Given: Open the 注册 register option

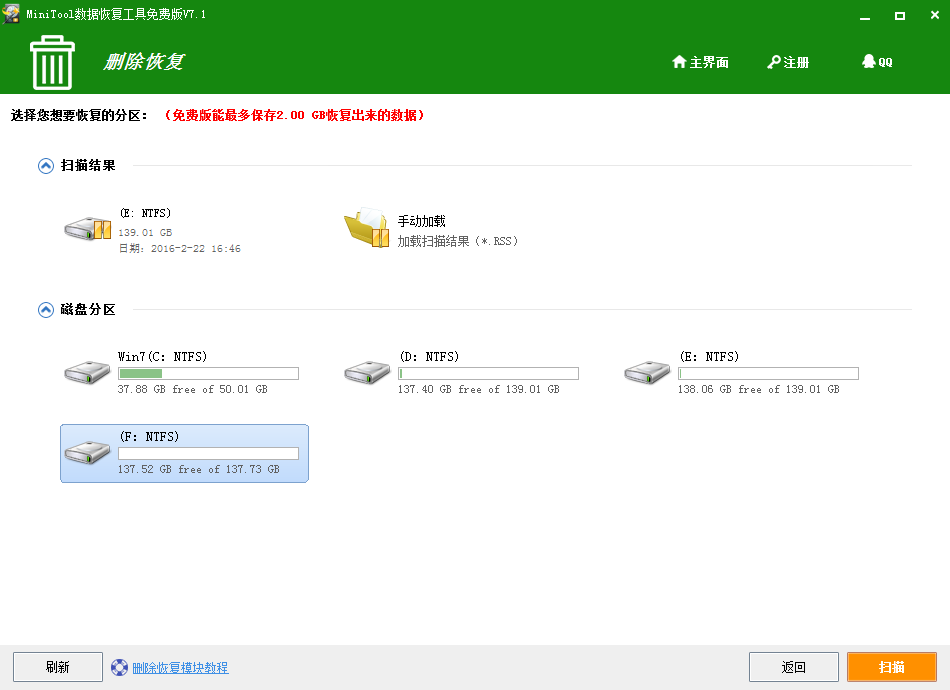Looking at the screenshot, I should pyautogui.click(x=796, y=62).
